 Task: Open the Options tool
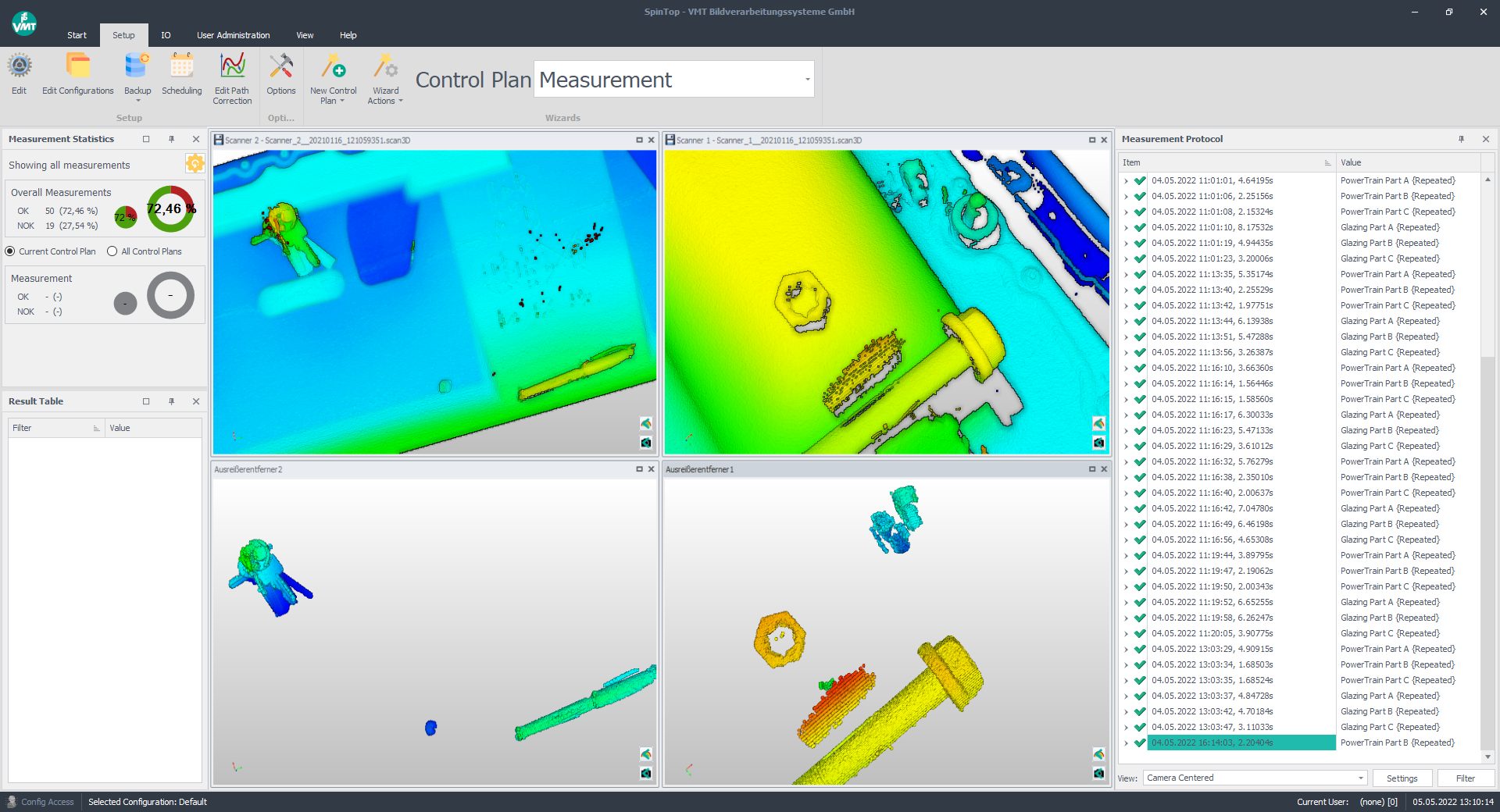(x=280, y=74)
